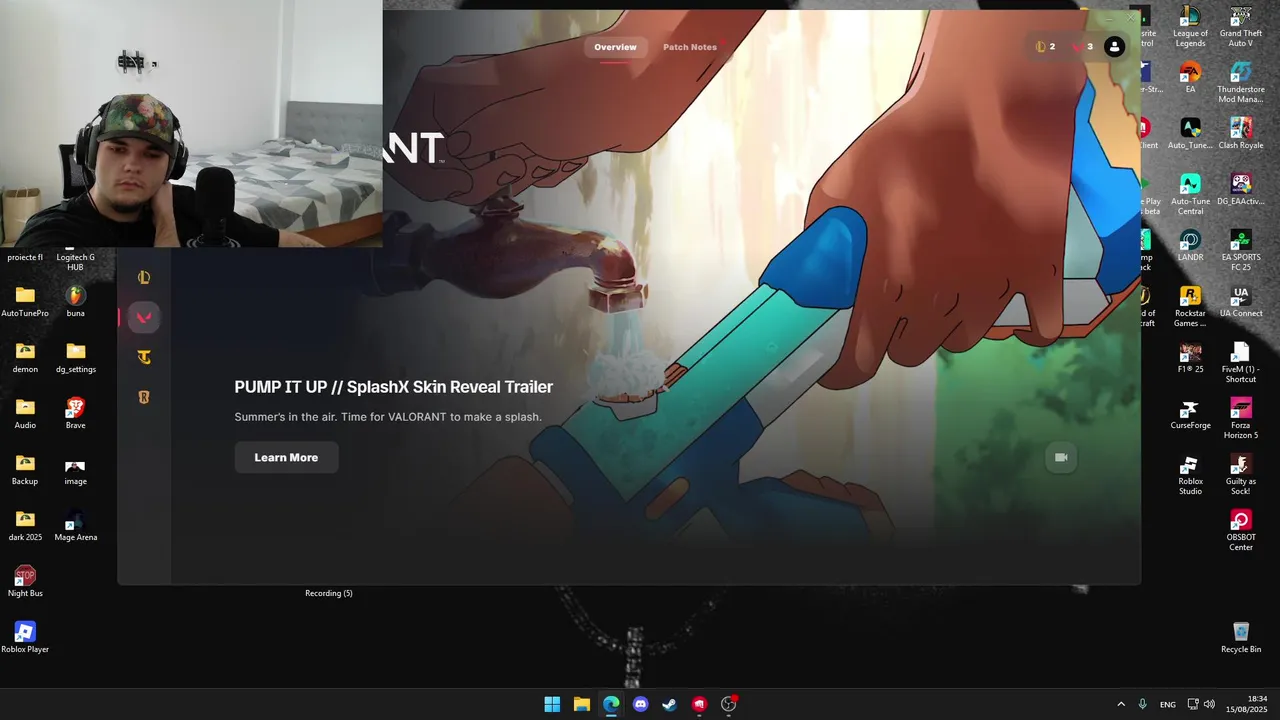Open the Riot Client profile avatar icon

point(1114,47)
